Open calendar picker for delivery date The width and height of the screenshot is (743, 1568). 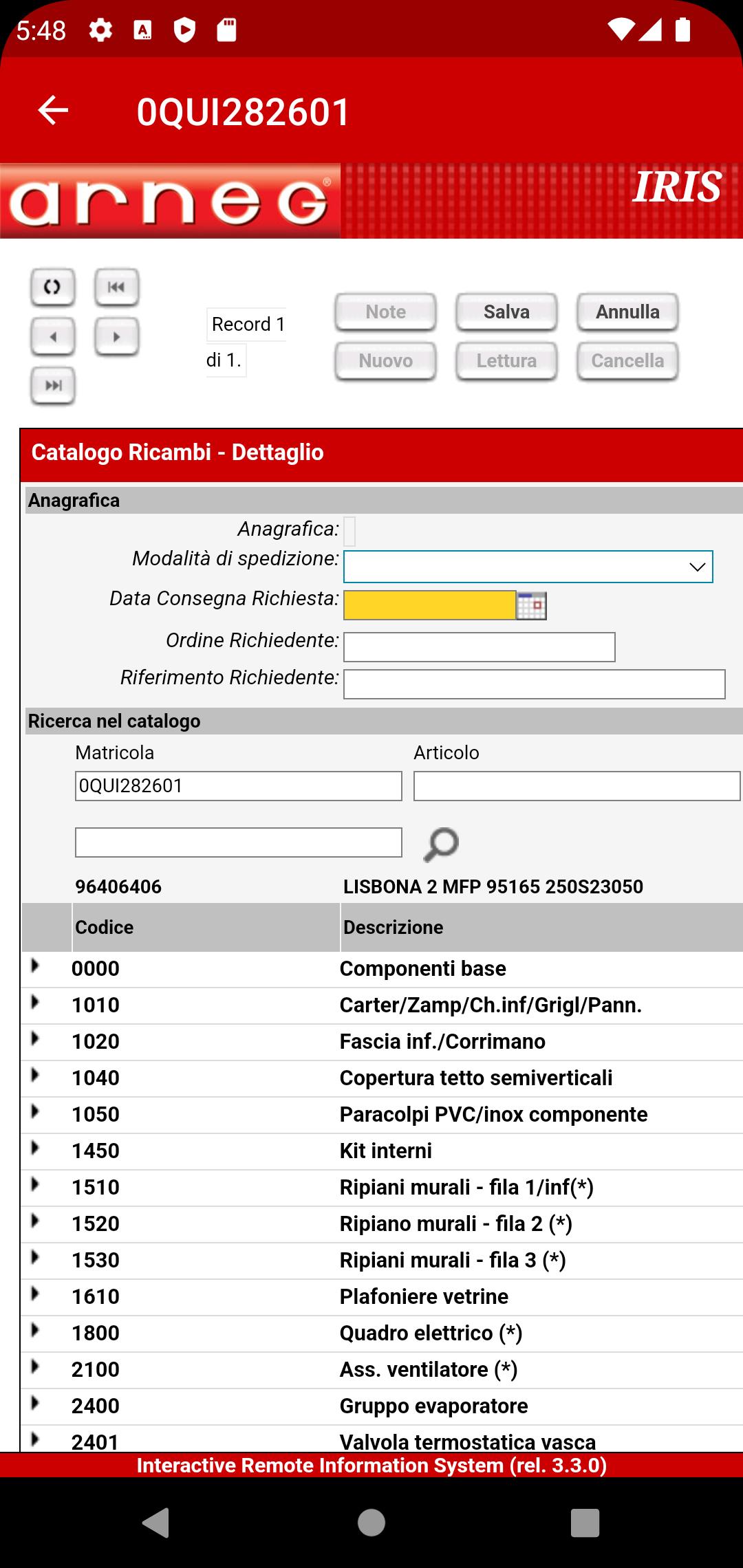[531, 605]
